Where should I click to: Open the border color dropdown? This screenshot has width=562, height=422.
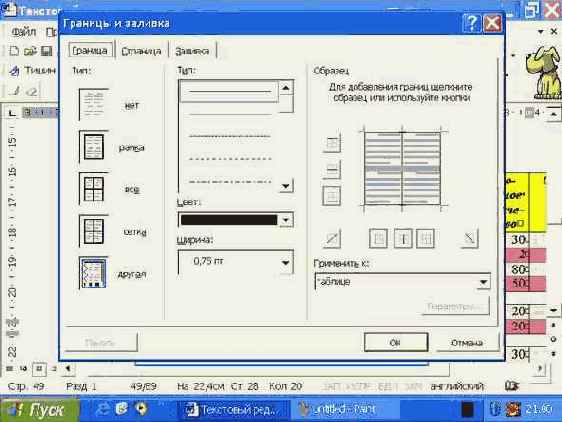click(286, 220)
